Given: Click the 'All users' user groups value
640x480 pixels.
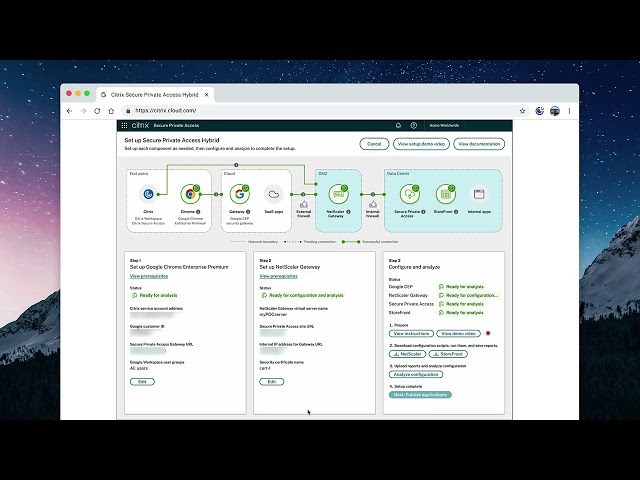Looking at the screenshot, I should pyautogui.click(x=139, y=368).
